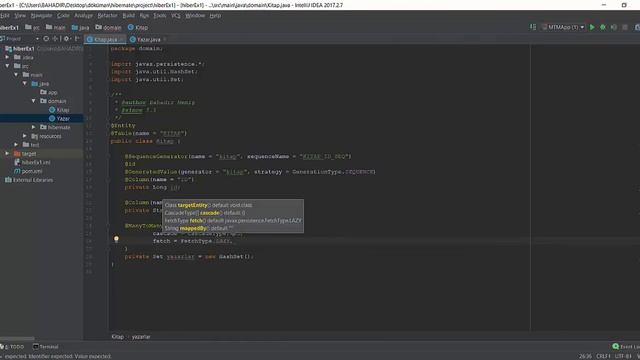Click build project icon near run configuration
The height and width of the screenshot is (360, 640).
click(x=533, y=27)
